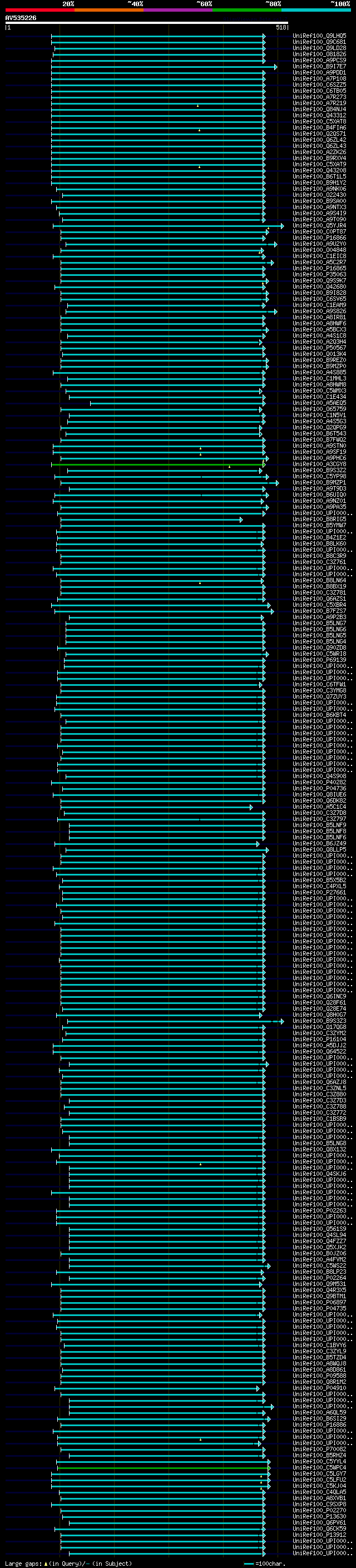Open hit UniRef100_Q9LD28
356x1568 pixels.
(x=319, y=48)
